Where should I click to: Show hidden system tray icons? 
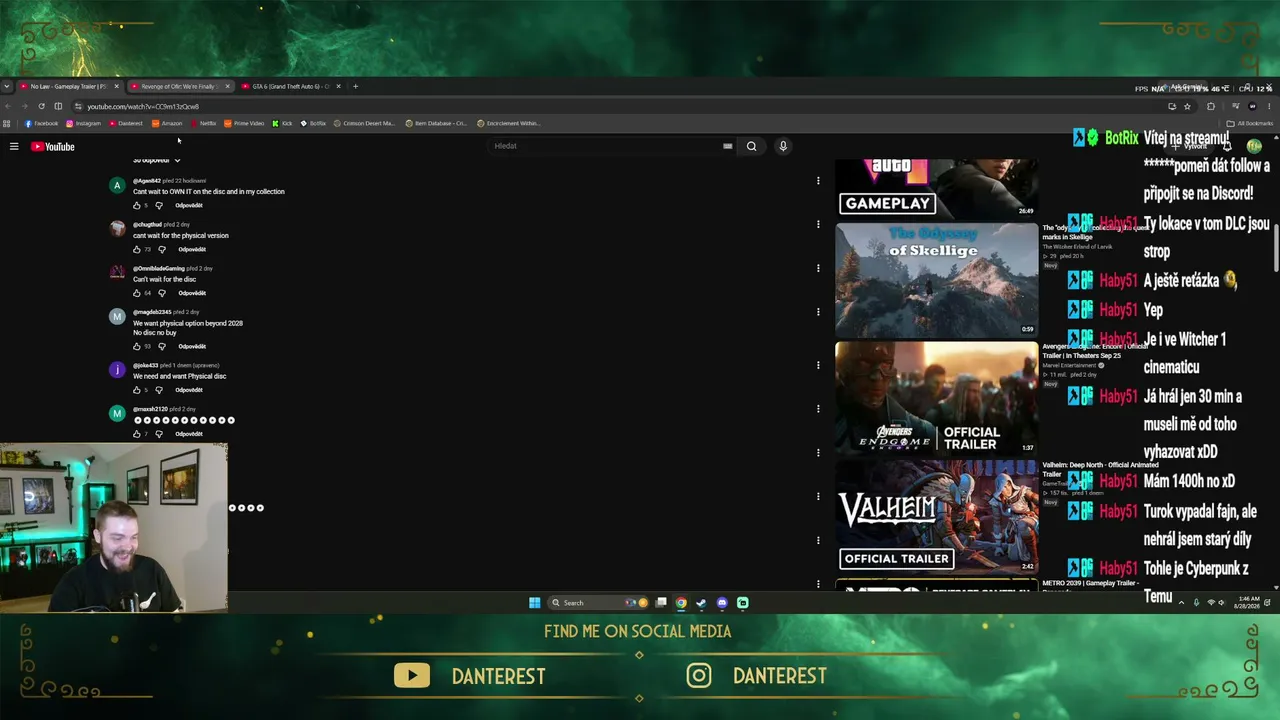coord(1181,603)
